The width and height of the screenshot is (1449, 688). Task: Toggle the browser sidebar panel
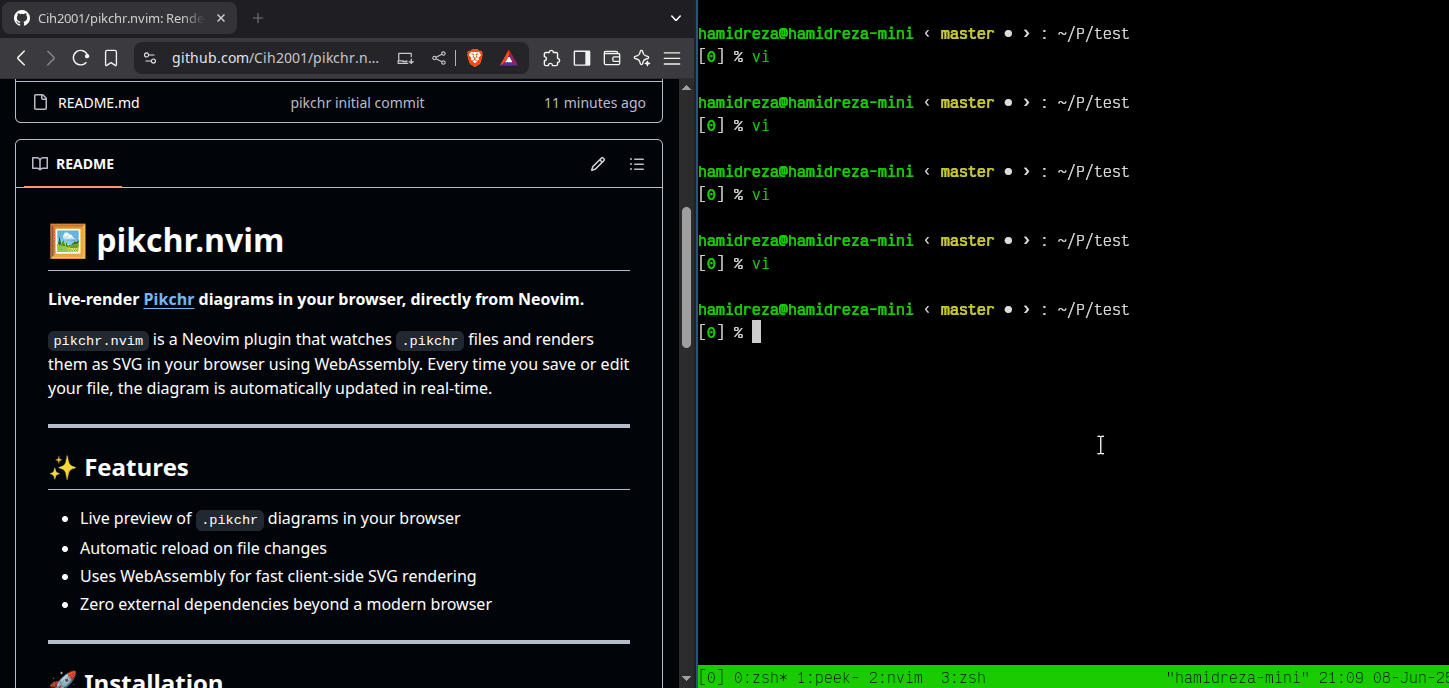(x=581, y=58)
